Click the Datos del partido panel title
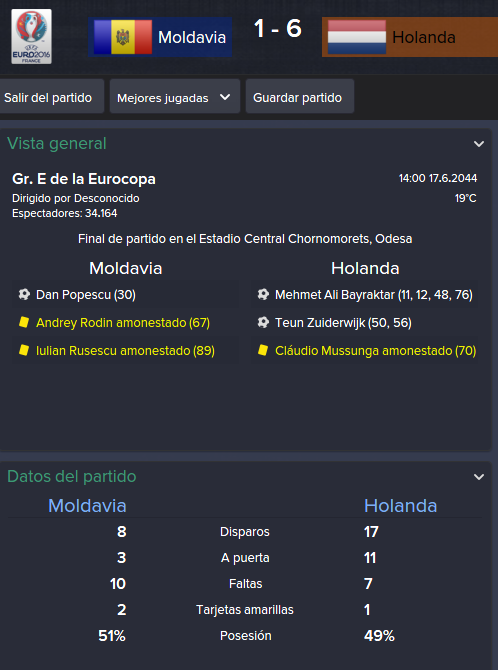The height and width of the screenshot is (670, 498). click(x=72, y=476)
